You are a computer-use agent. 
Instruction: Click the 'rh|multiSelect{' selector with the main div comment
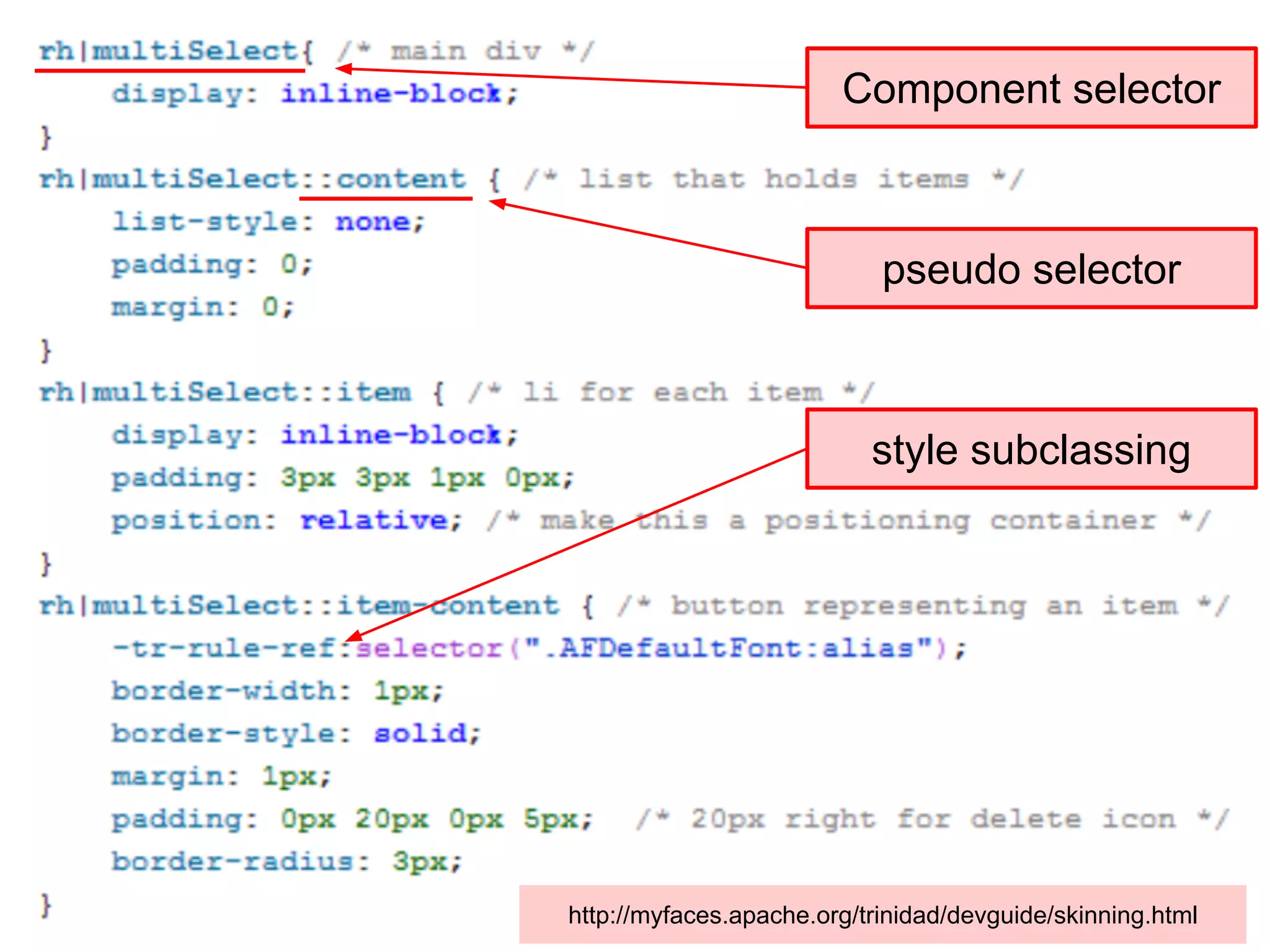click(177, 52)
